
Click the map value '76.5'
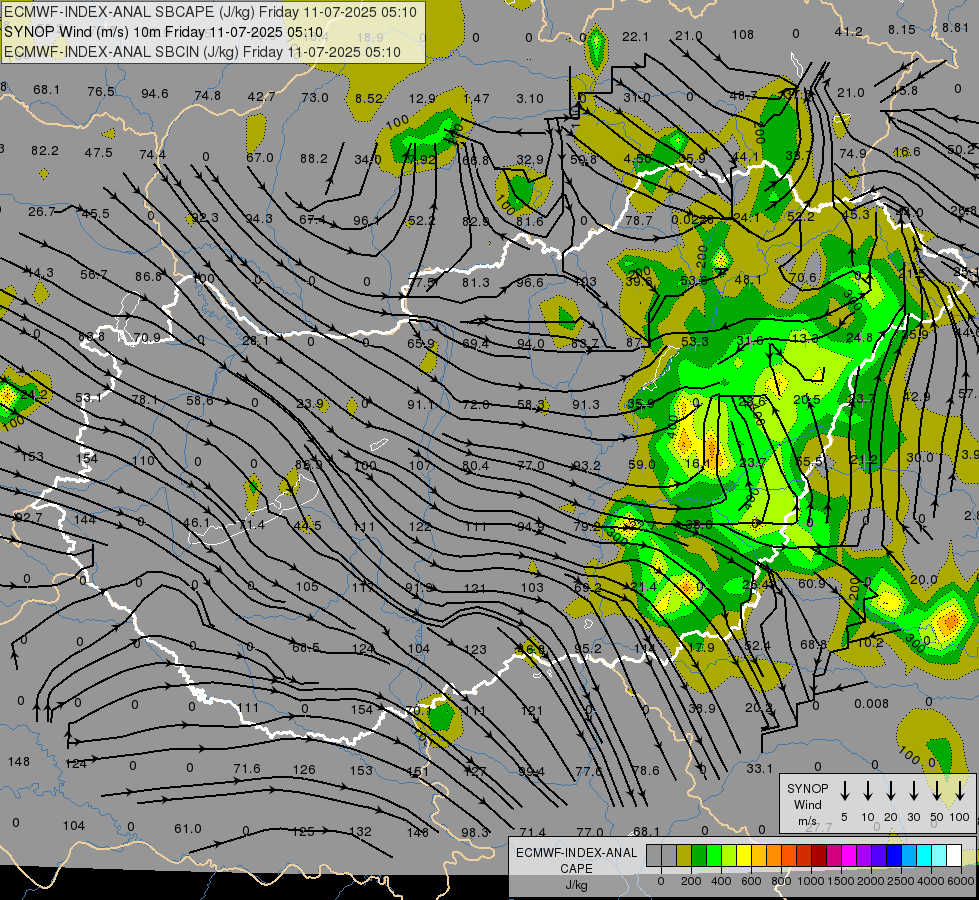101,92
